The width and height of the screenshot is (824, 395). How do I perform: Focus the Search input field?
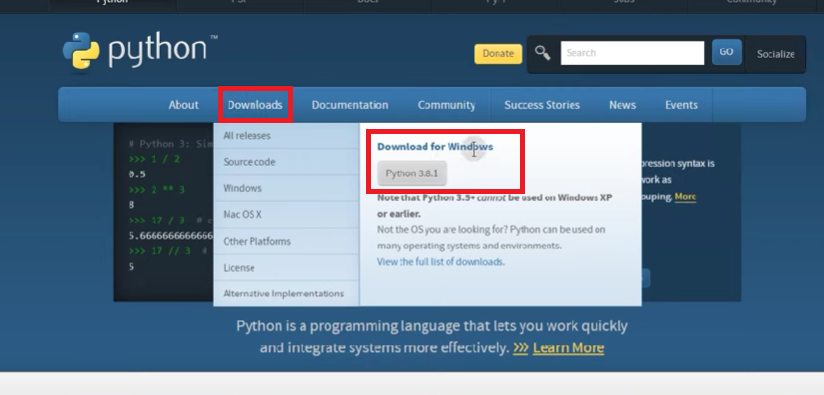coord(632,53)
